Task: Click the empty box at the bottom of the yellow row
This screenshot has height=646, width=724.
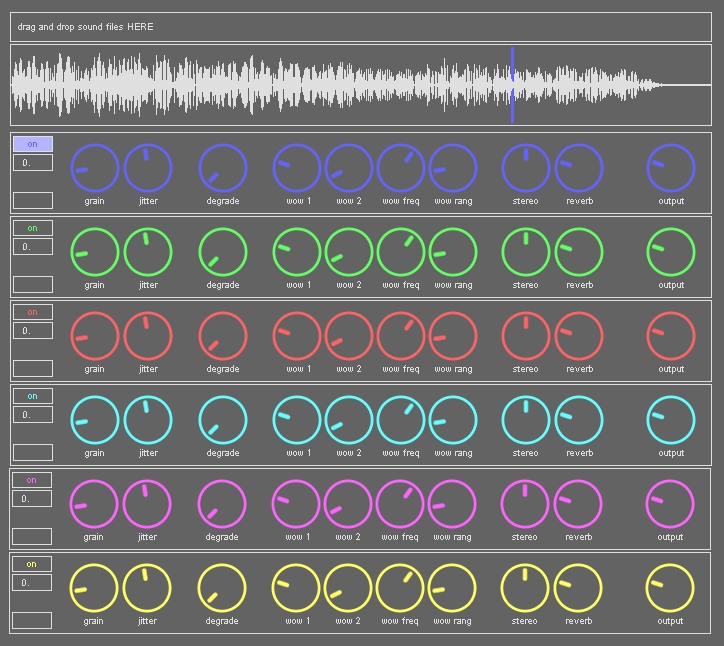Action: tap(32, 621)
